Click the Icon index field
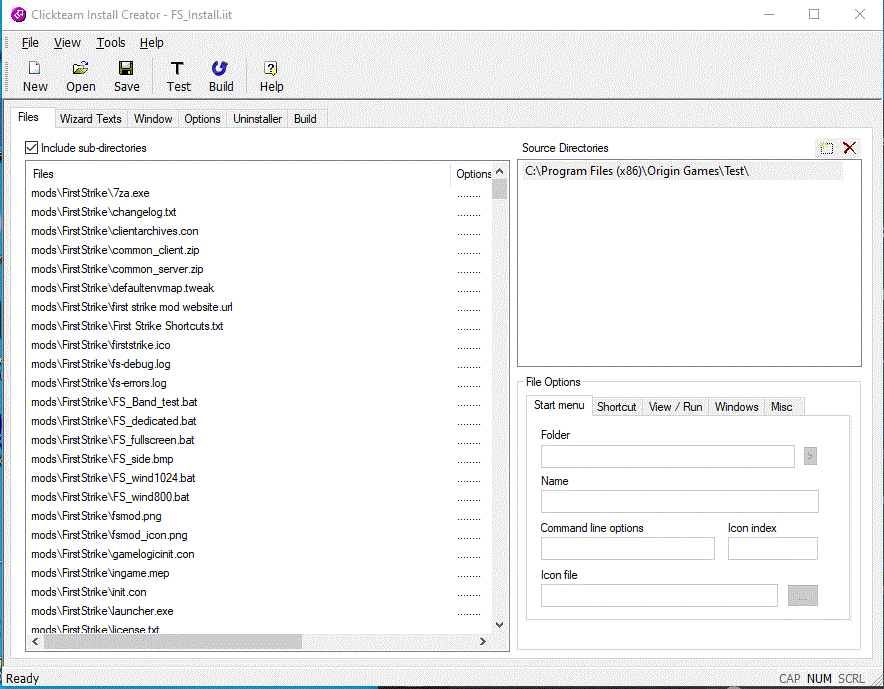Screen dimensions: 884x689 click(x=772, y=549)
